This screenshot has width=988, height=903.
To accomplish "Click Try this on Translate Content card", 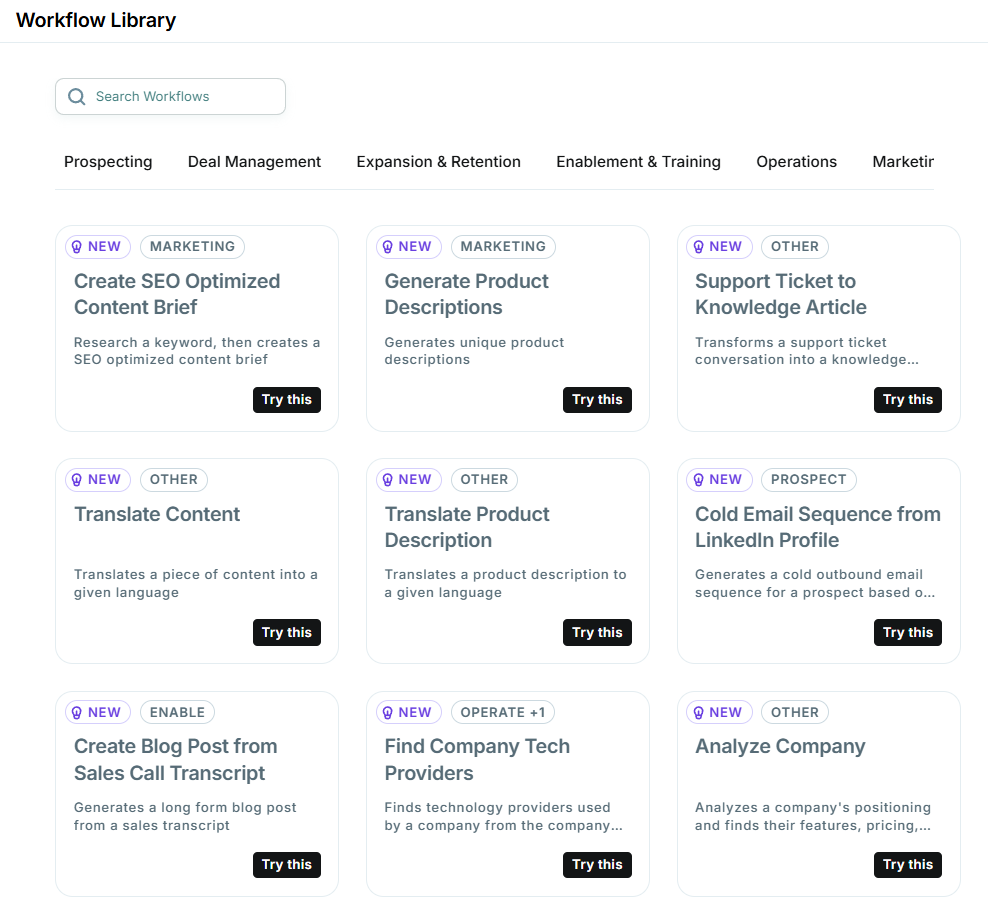I will (x=287, y=632).
